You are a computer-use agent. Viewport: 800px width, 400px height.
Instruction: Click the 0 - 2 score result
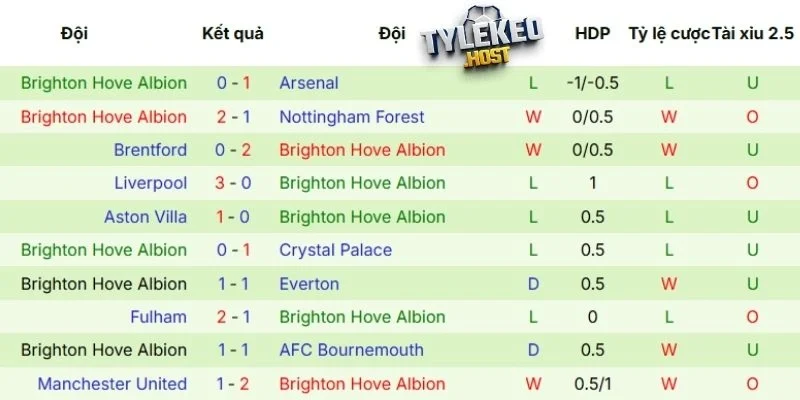(x=233, y=150)
